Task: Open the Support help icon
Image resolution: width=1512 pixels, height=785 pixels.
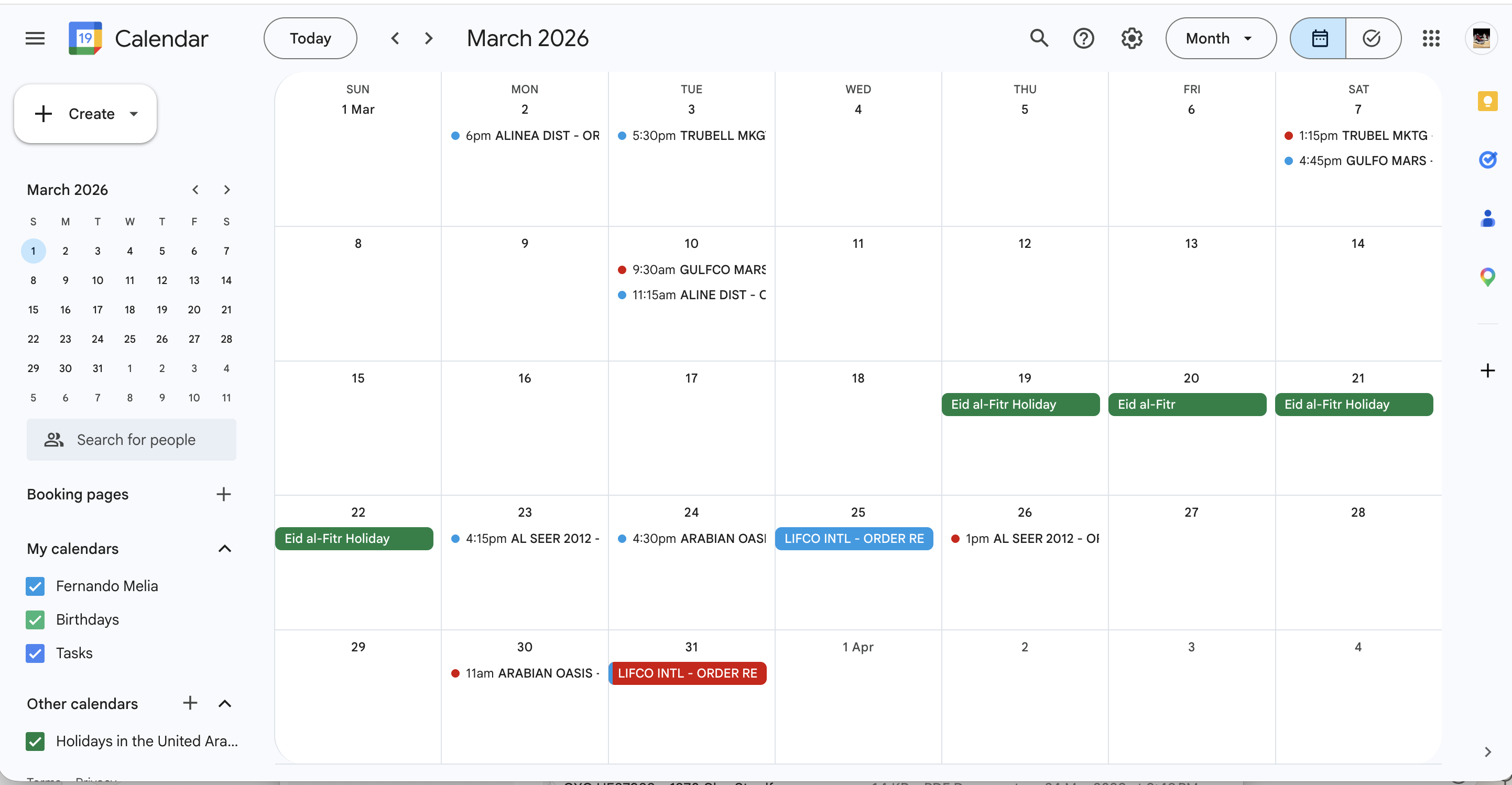Action: (x=1083, y=39)
